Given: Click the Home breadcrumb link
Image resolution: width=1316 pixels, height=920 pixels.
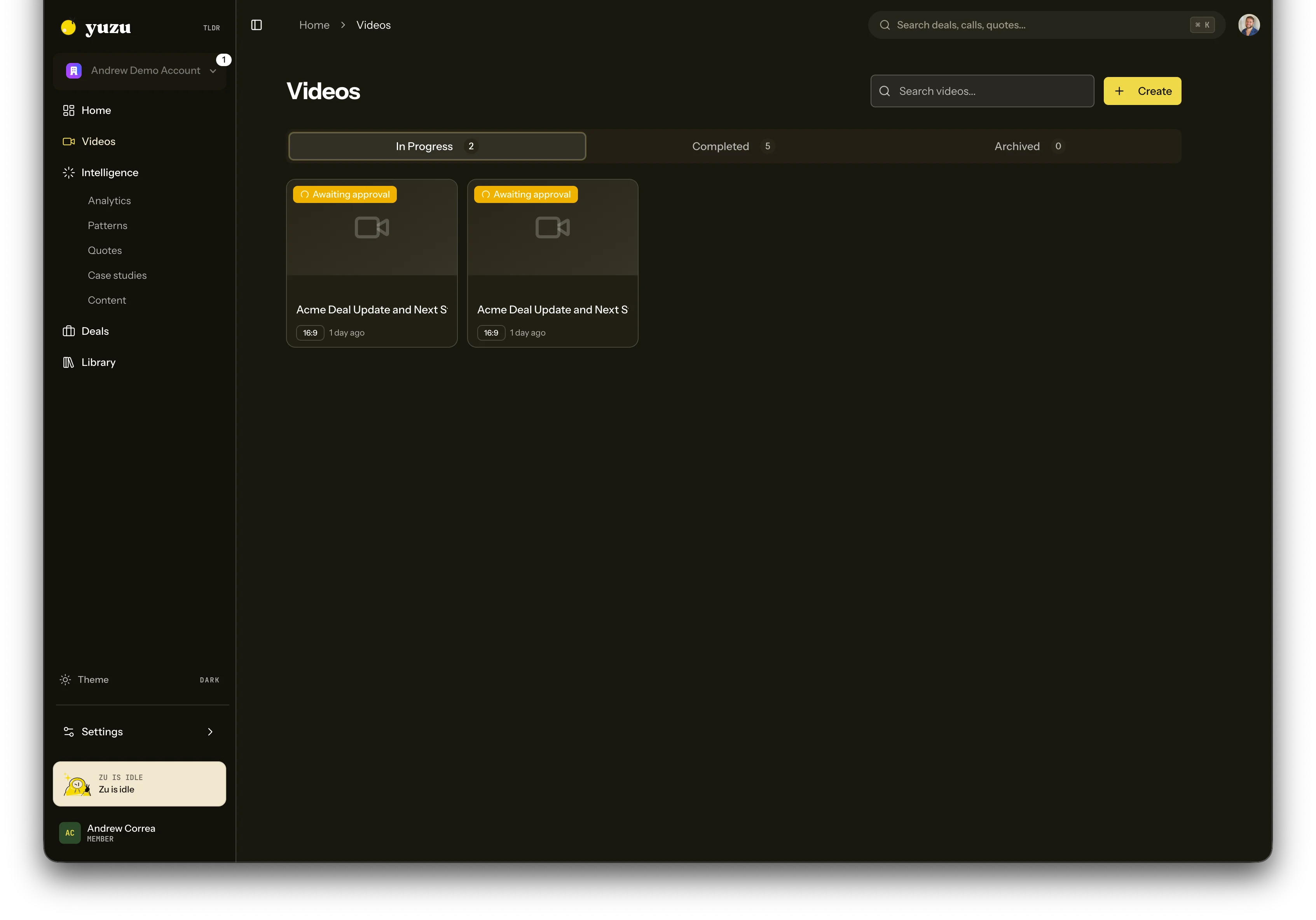Looking at the screenshot, I should click(314, 24).
